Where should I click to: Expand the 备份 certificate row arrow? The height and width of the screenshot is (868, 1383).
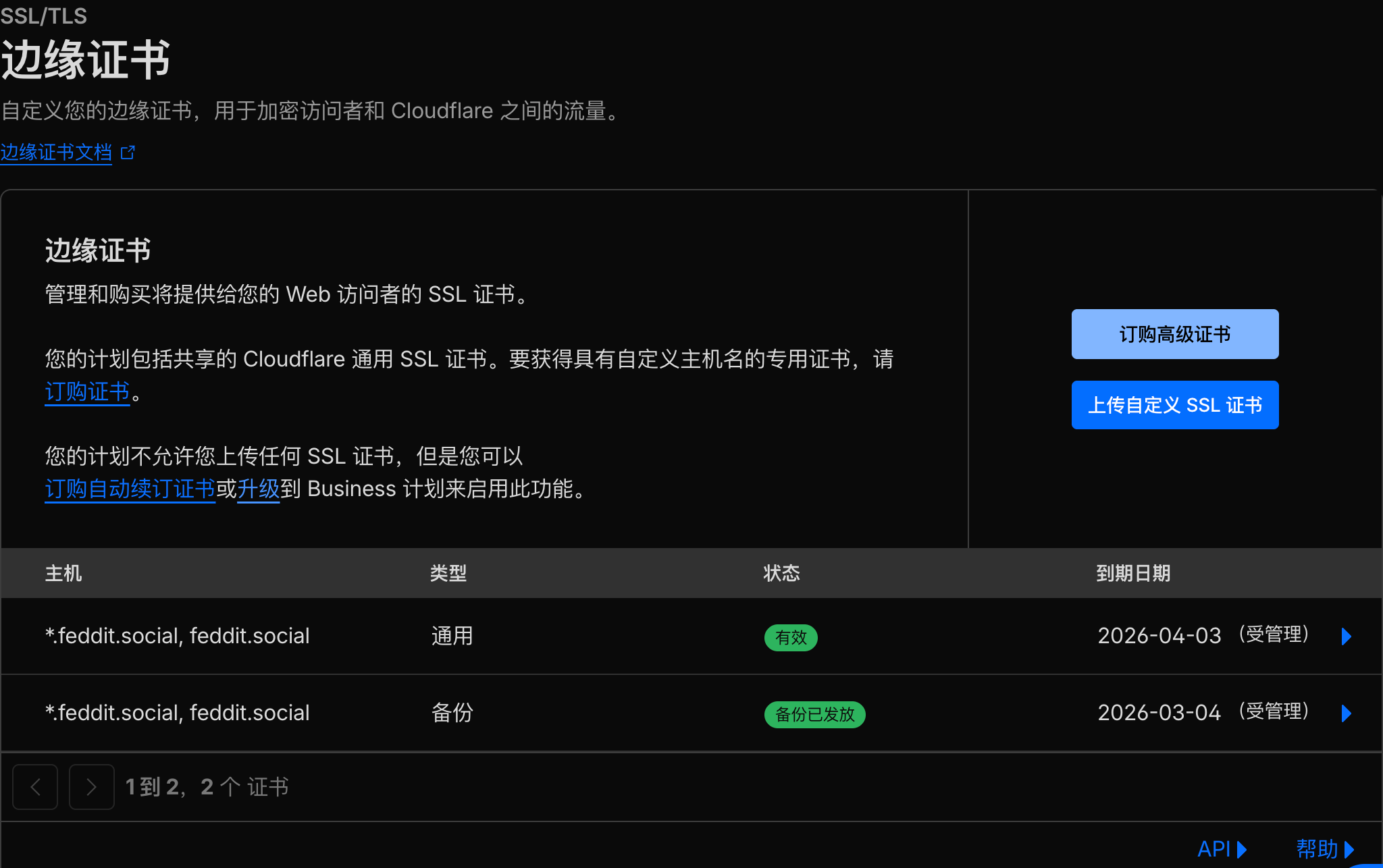click(x=1346, y=713)
